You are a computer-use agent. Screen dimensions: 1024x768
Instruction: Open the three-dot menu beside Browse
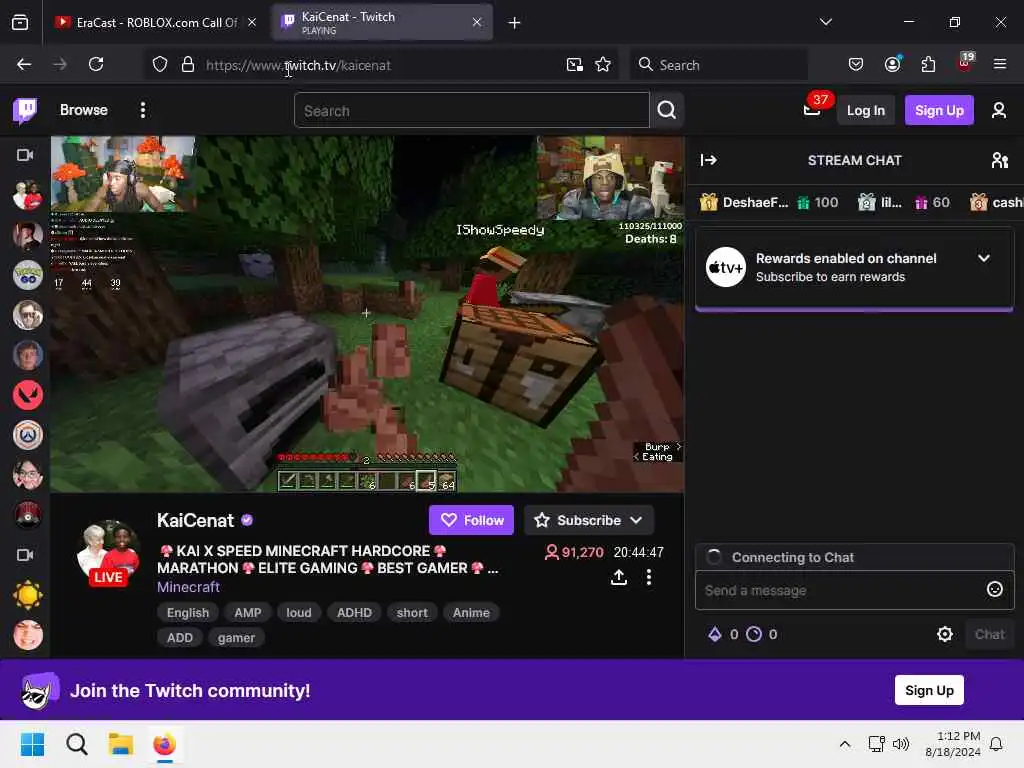(142, 110)
